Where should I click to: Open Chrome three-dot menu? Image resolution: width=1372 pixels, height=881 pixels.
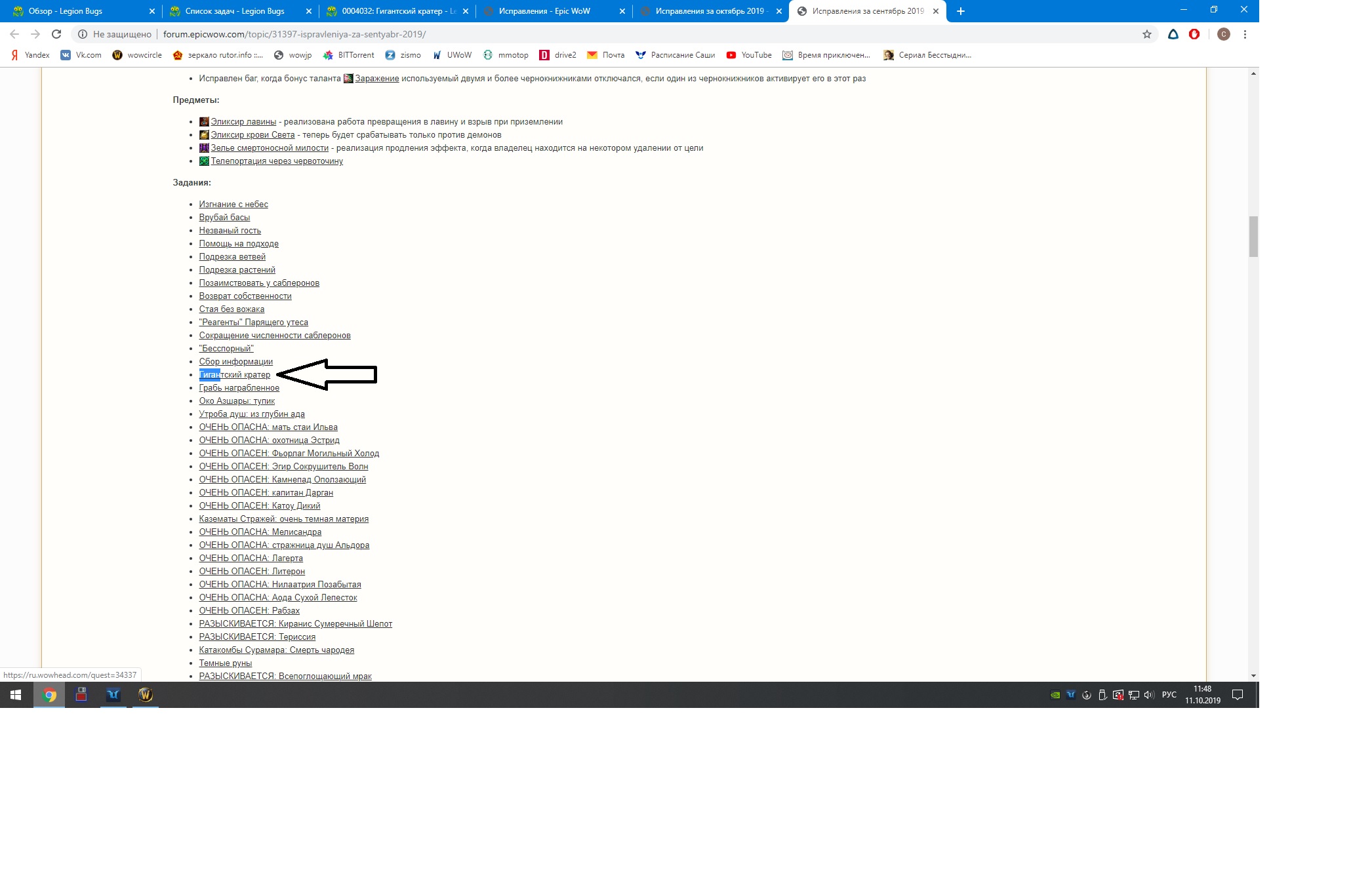point(1245,34)
